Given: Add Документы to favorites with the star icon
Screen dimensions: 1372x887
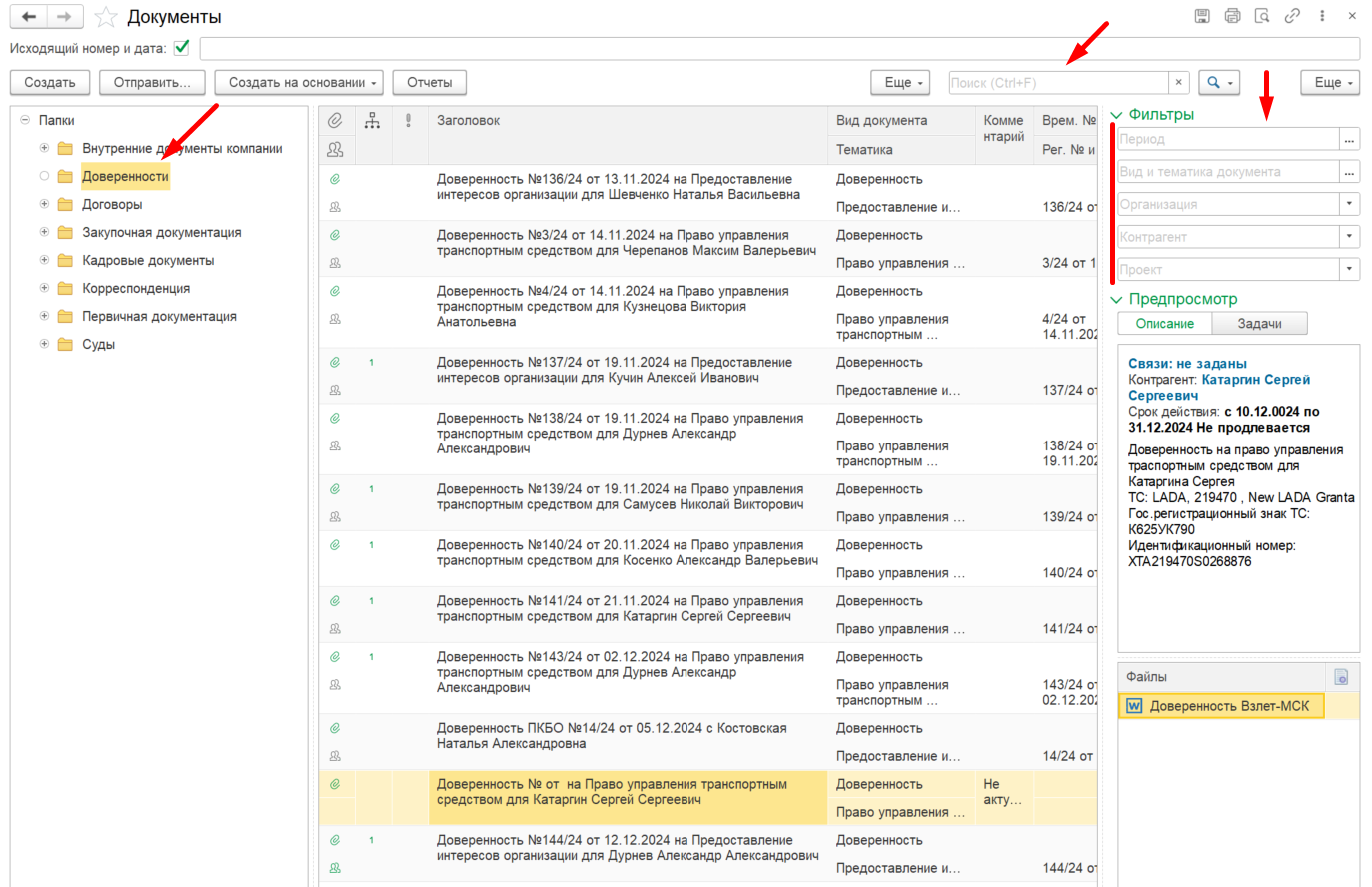Looking at the screenshot, I should tap(105, 17).
